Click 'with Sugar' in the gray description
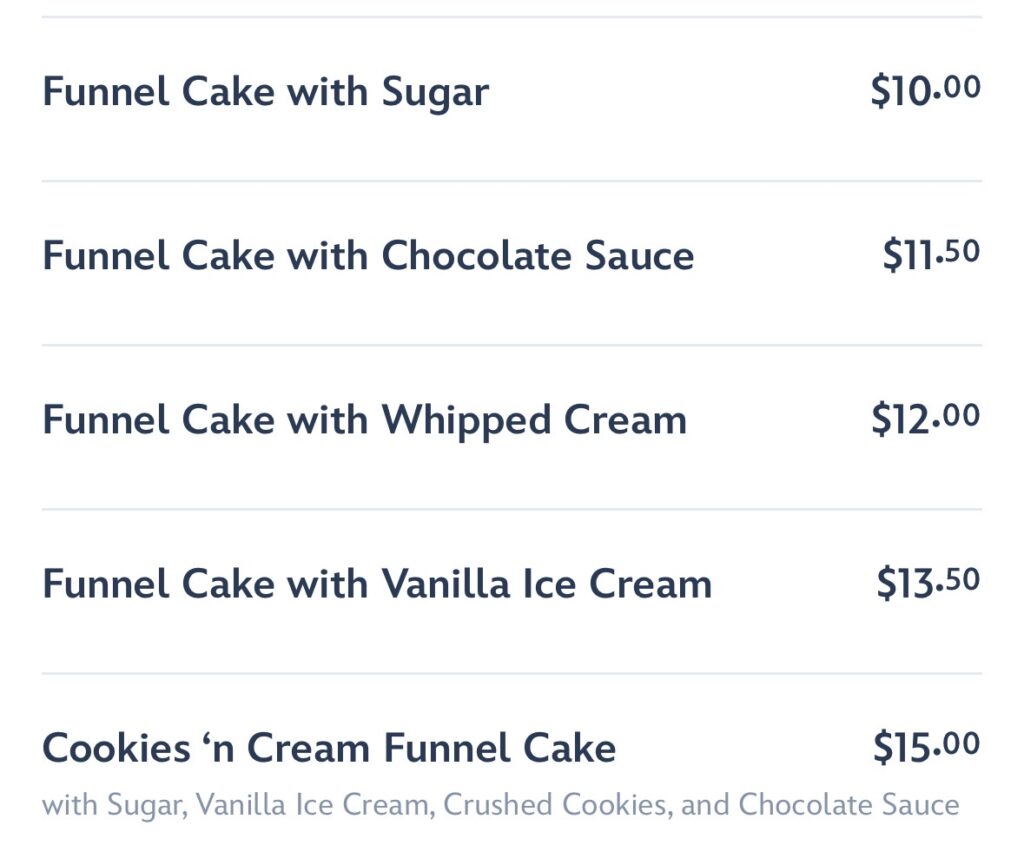The image size is (1024, 852). (x=111, y=805)
